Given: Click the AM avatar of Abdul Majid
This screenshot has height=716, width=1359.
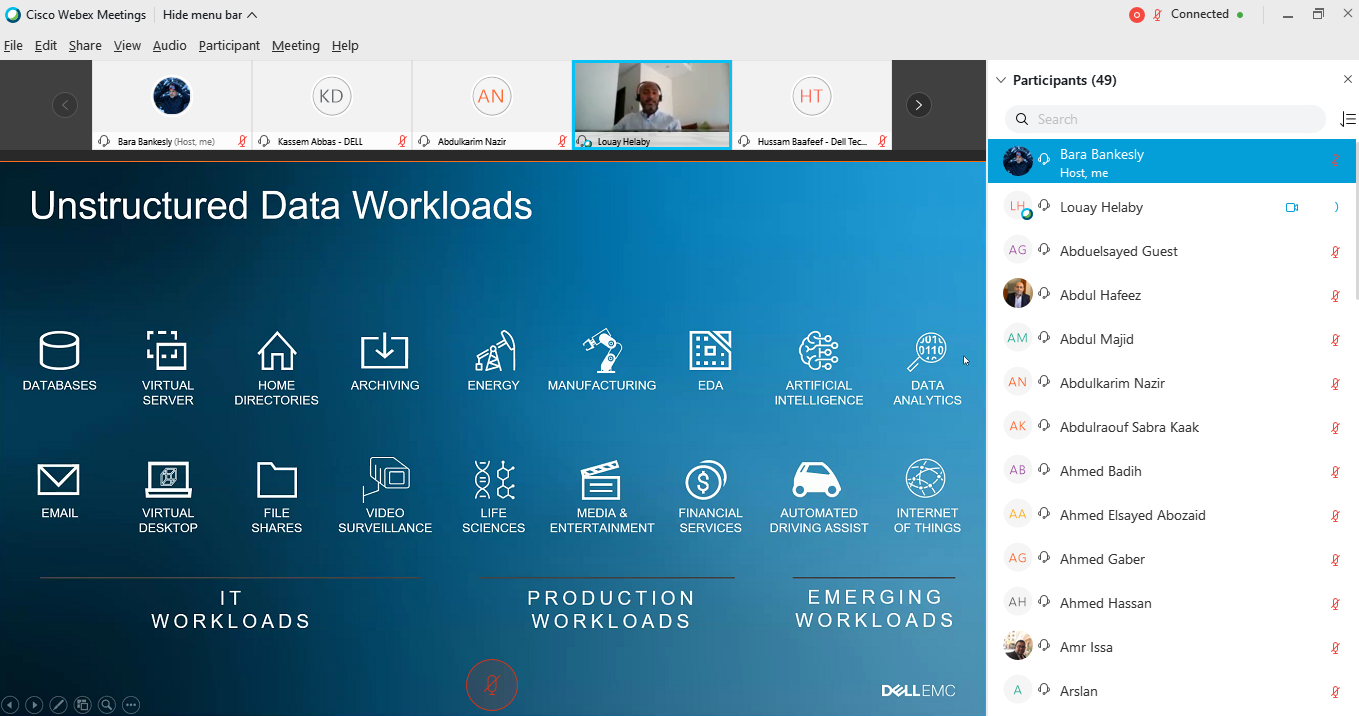Looking at the screenshot, I should coord(1018,339).
